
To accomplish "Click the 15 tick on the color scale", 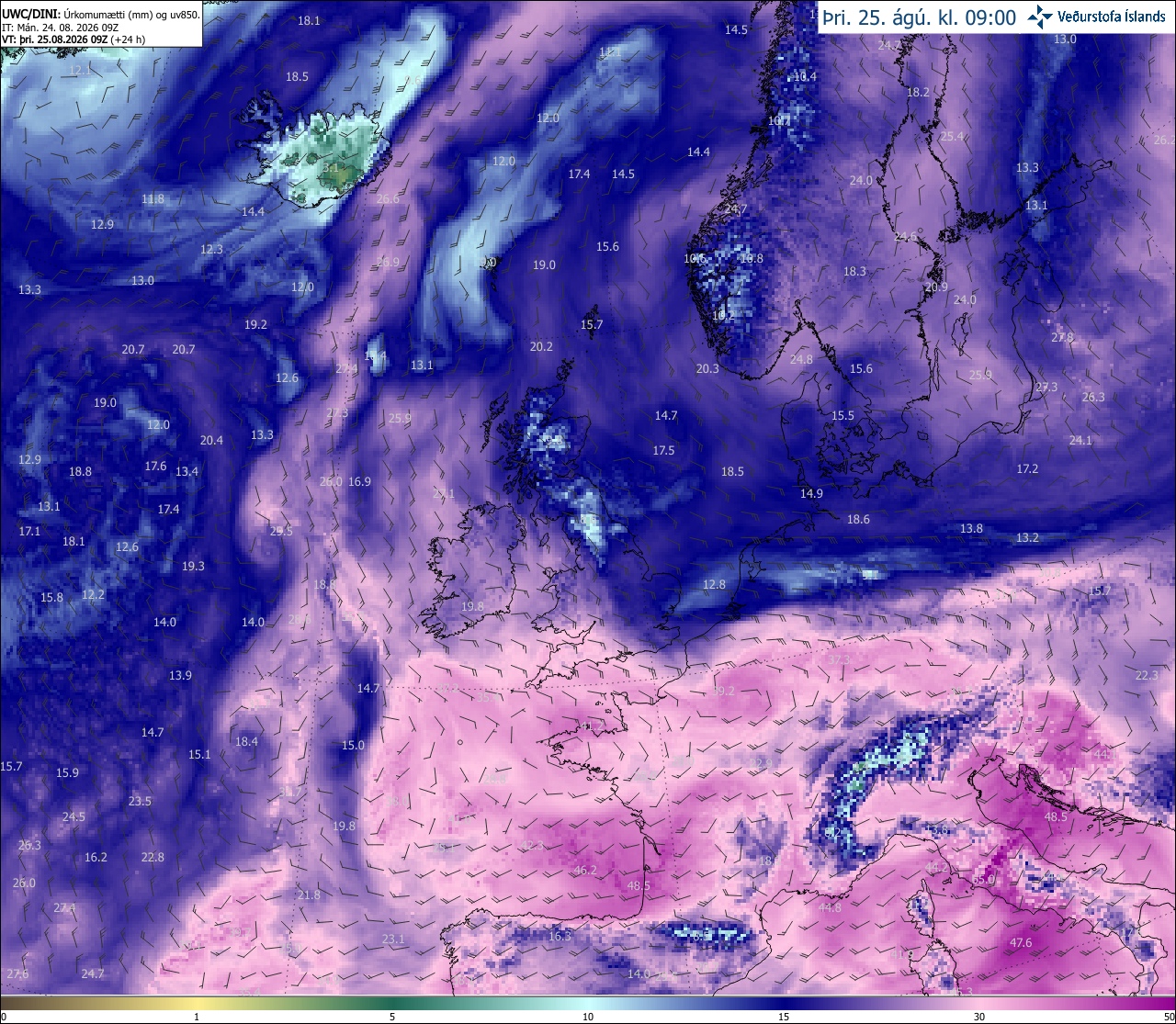I will click(784, 1017).
